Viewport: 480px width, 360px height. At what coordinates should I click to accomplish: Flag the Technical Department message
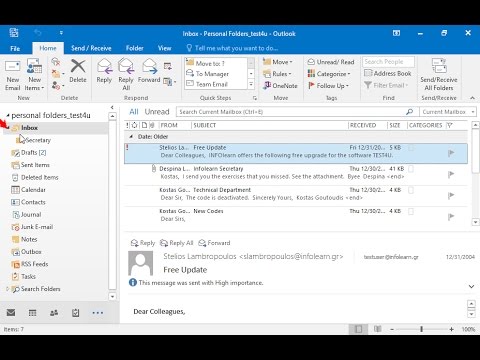[451, 196]
